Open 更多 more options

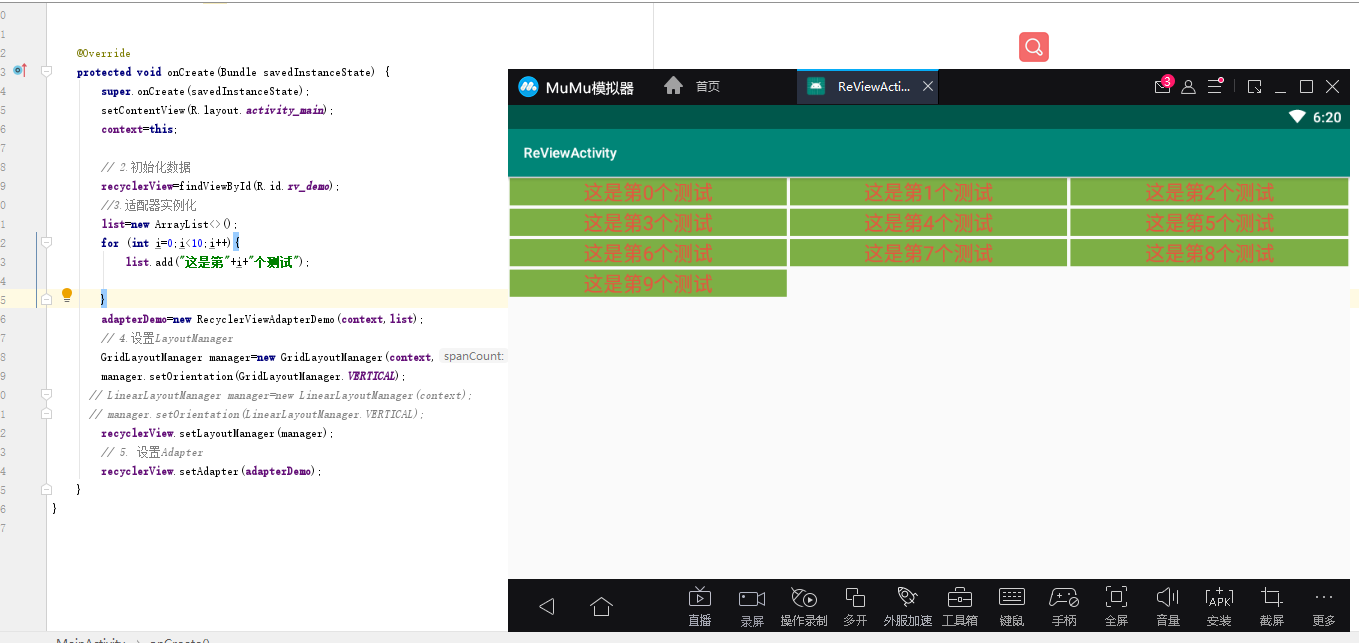pos(1324,606)
